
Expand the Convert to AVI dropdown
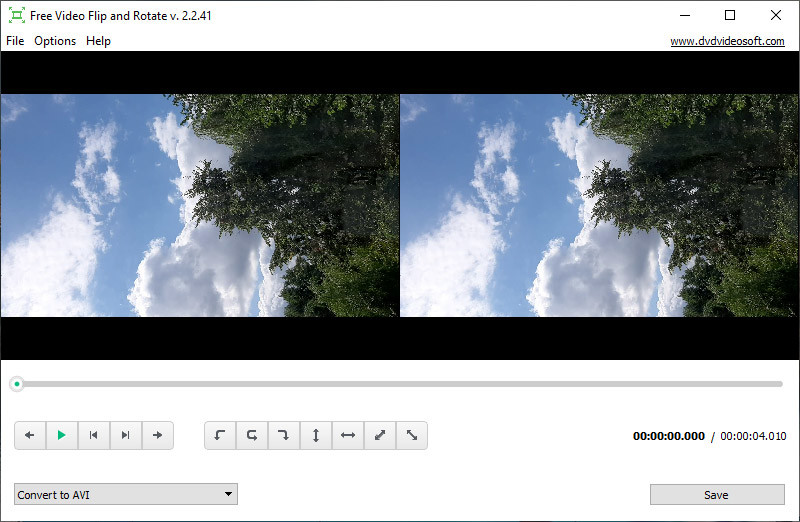(126, 494)
